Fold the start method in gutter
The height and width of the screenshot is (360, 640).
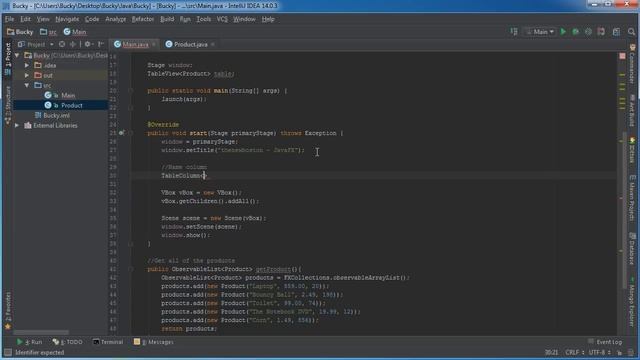(x=131, y=133)
